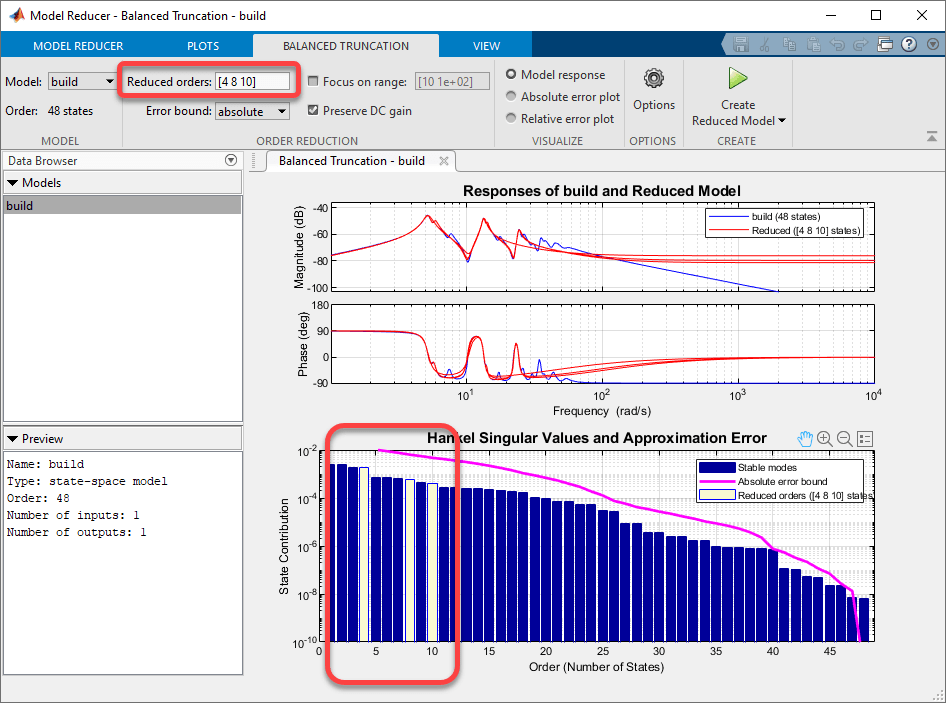The width and height of the screenshot is (946, 703).
Task: Click the Options gear icon
Action: tap(654, 79)
